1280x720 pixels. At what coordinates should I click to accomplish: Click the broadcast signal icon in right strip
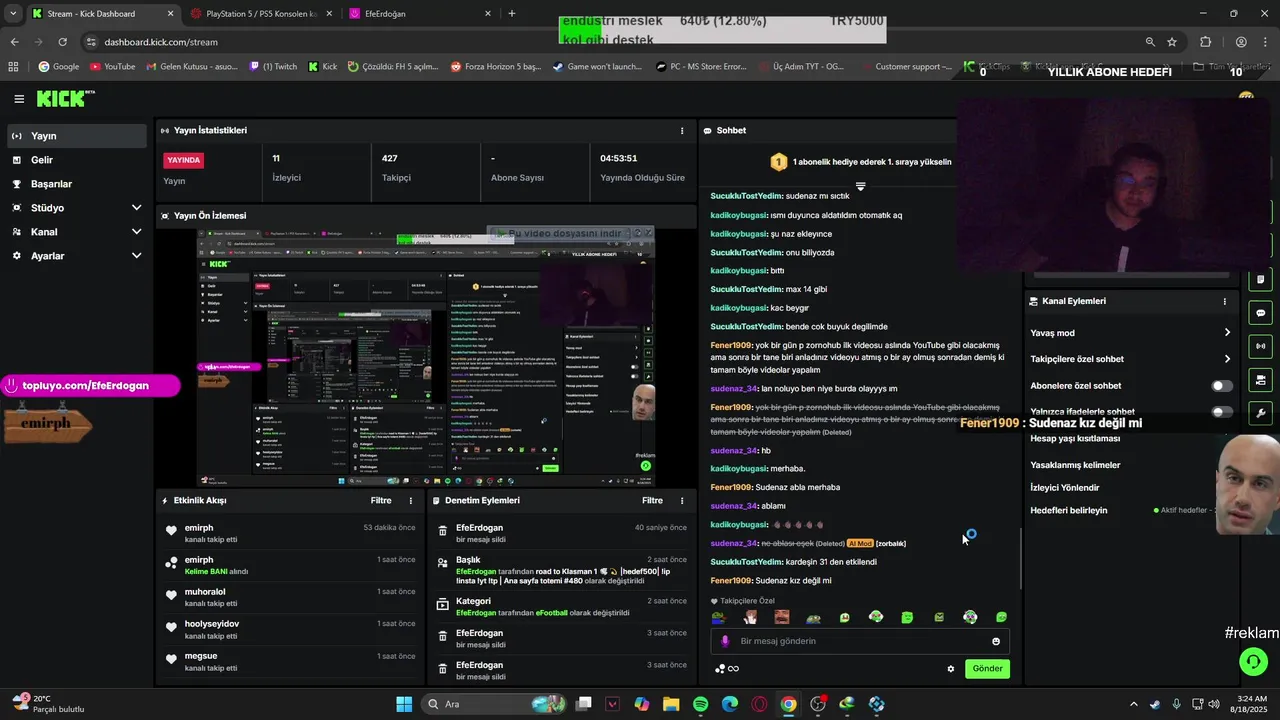[1260, 346]
